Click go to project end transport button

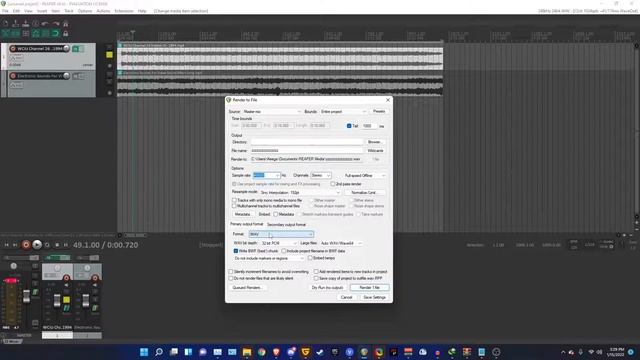15,245
